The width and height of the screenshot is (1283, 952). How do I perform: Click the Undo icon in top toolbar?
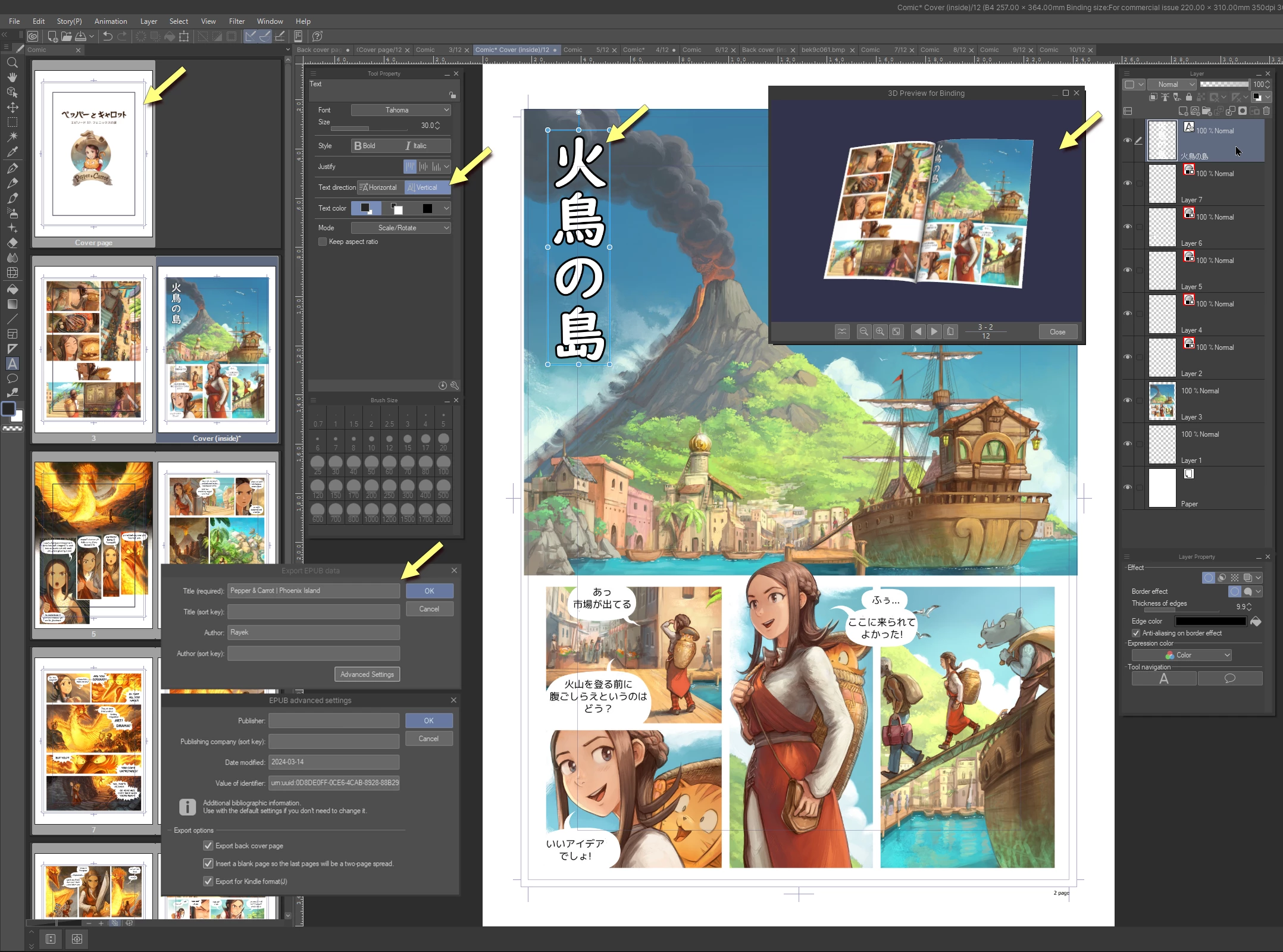[x=107, y=36]
